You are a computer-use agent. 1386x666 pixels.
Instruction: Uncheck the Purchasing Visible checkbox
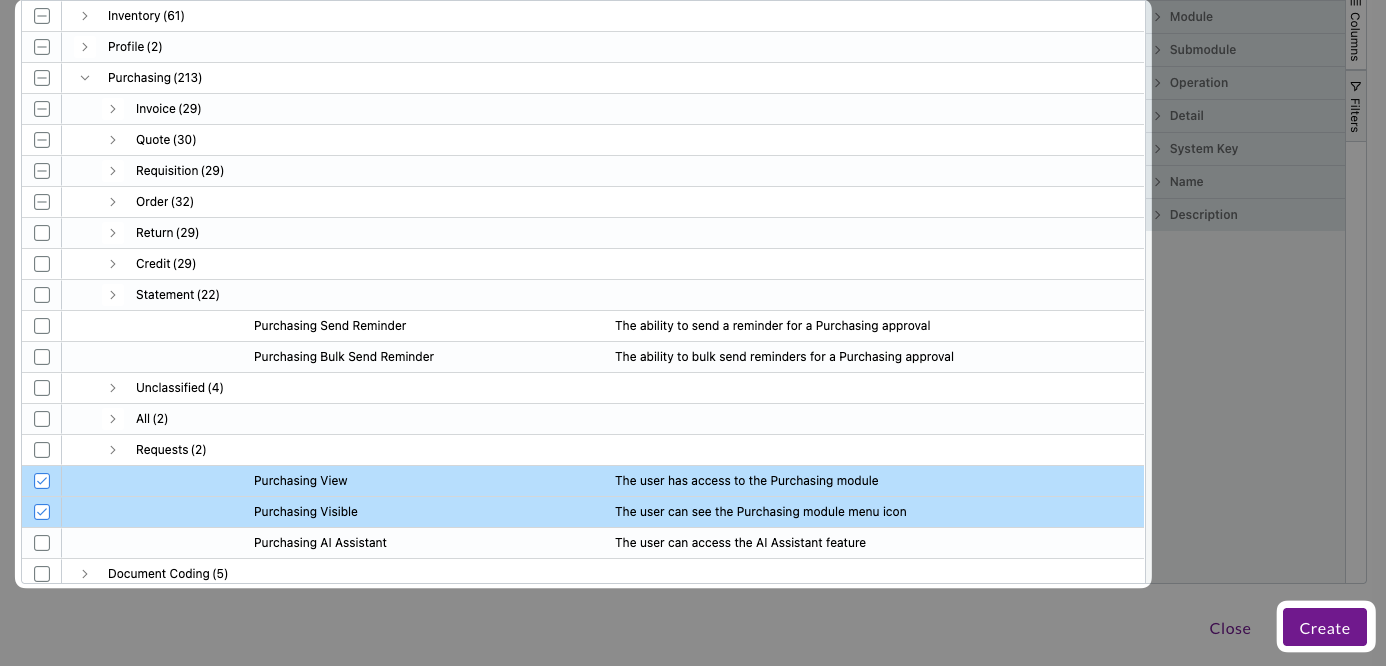click(42, 512)
